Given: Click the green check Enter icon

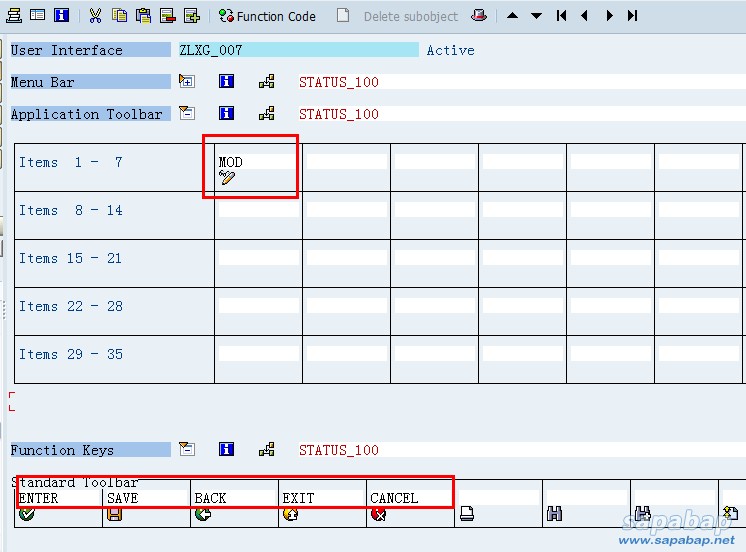Looking at the screenshot, I should (26, 515).
